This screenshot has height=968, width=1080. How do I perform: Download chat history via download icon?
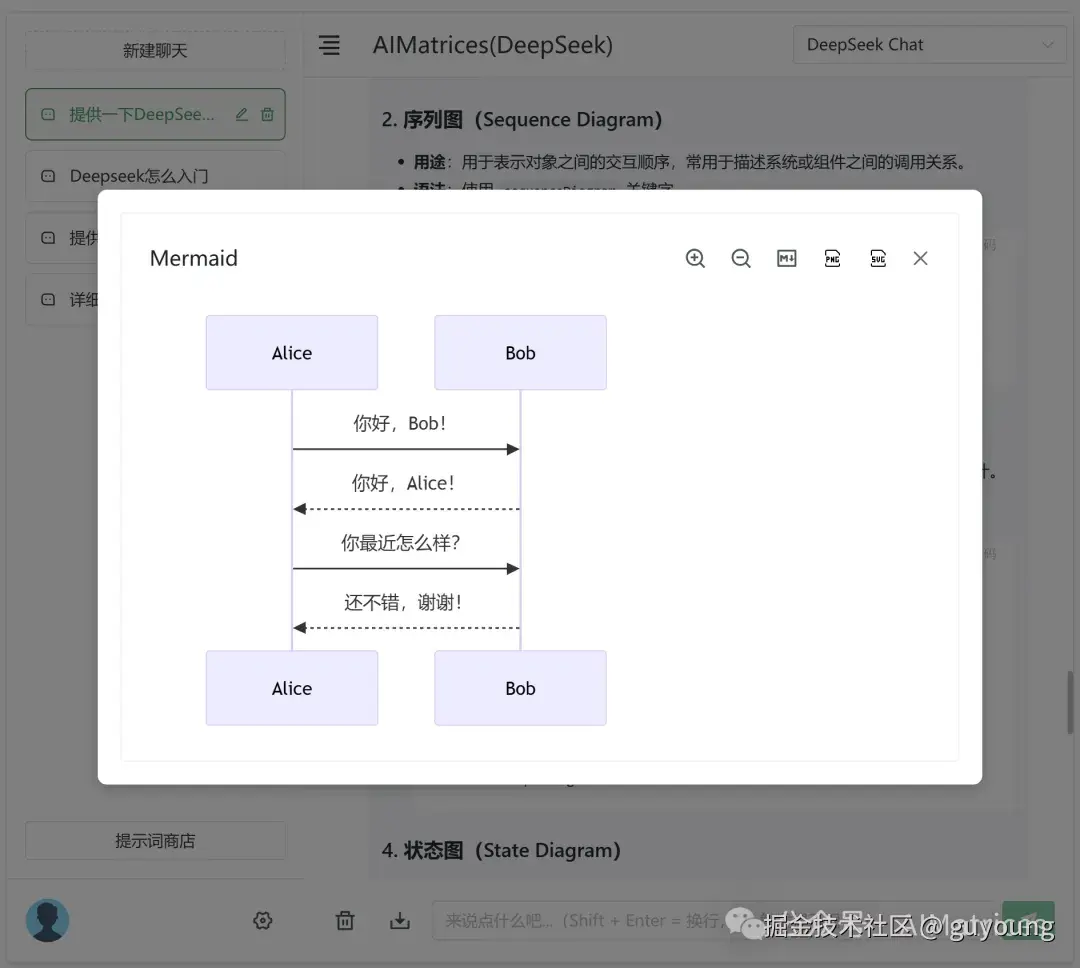[x=400, y=920]
